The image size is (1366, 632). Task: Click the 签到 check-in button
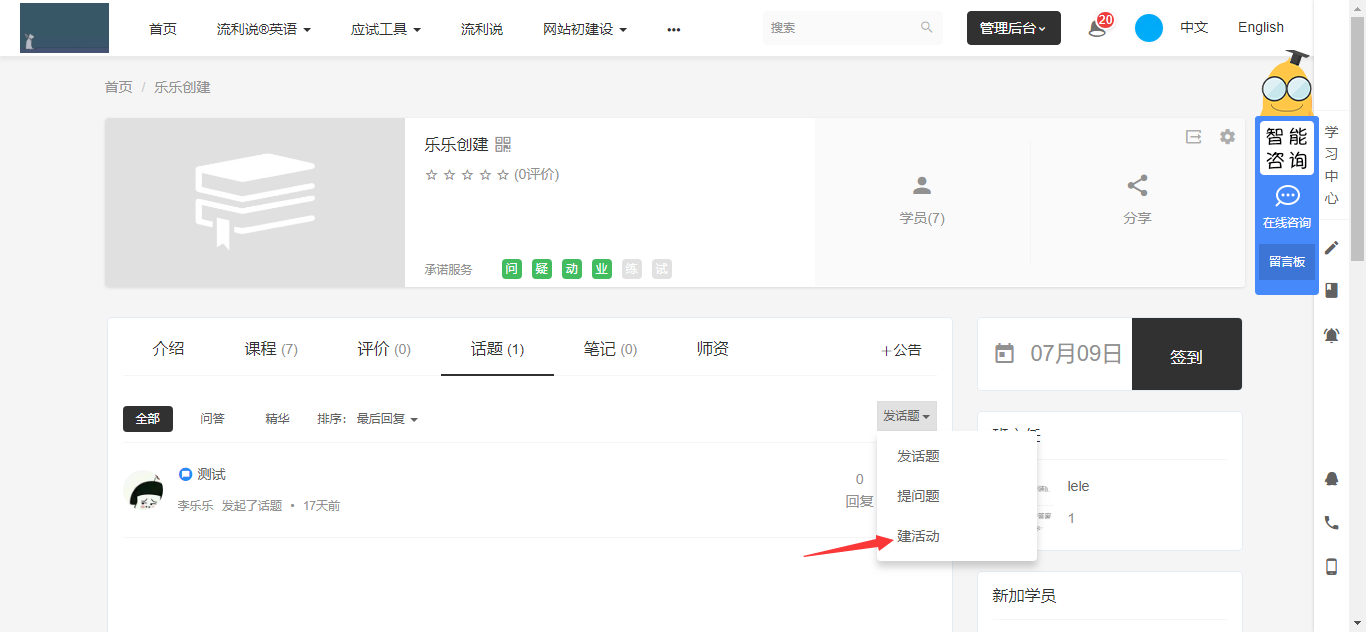point(1186,355)
